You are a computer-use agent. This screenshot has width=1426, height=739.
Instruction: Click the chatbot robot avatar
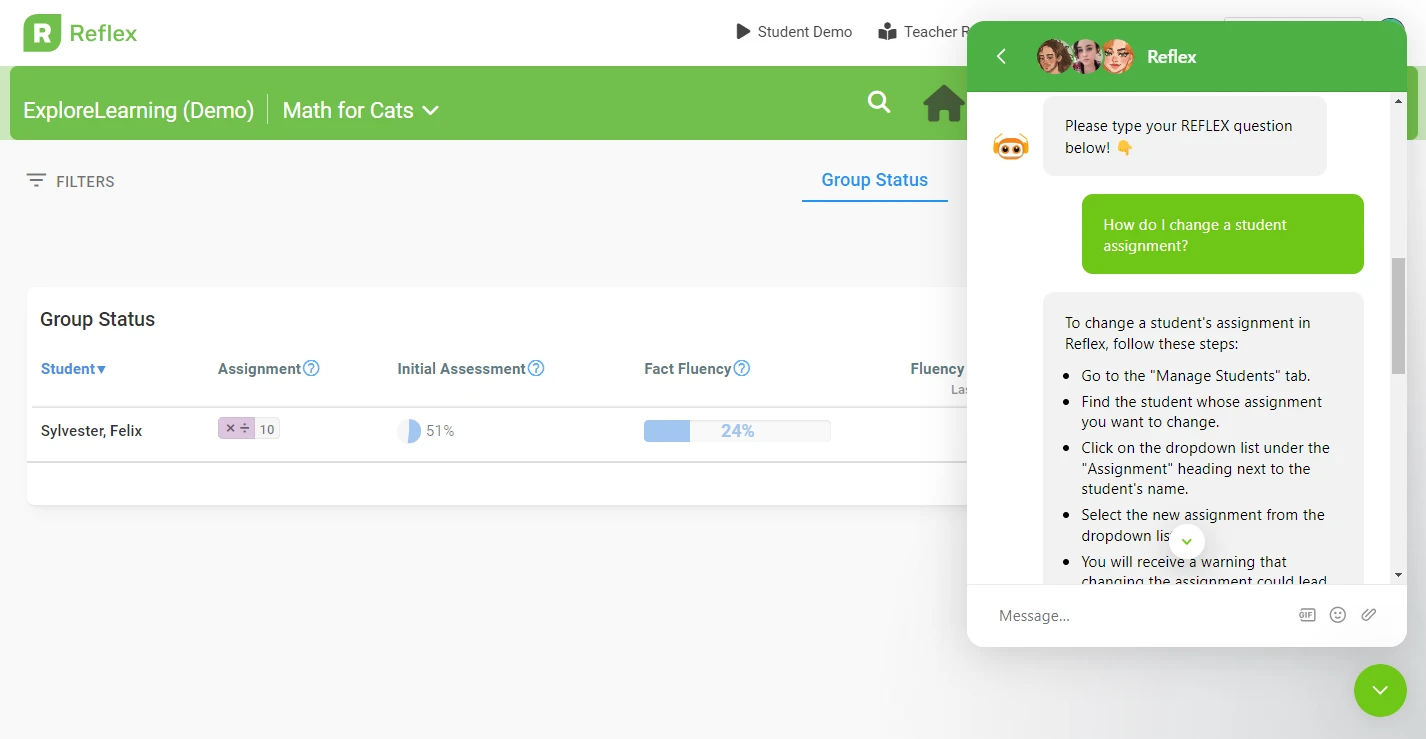[x=1010, y=147]
